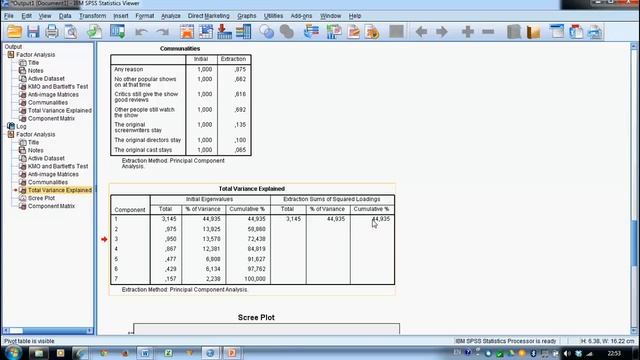Click the taskbar clock showing 22:53

(614, 353)
